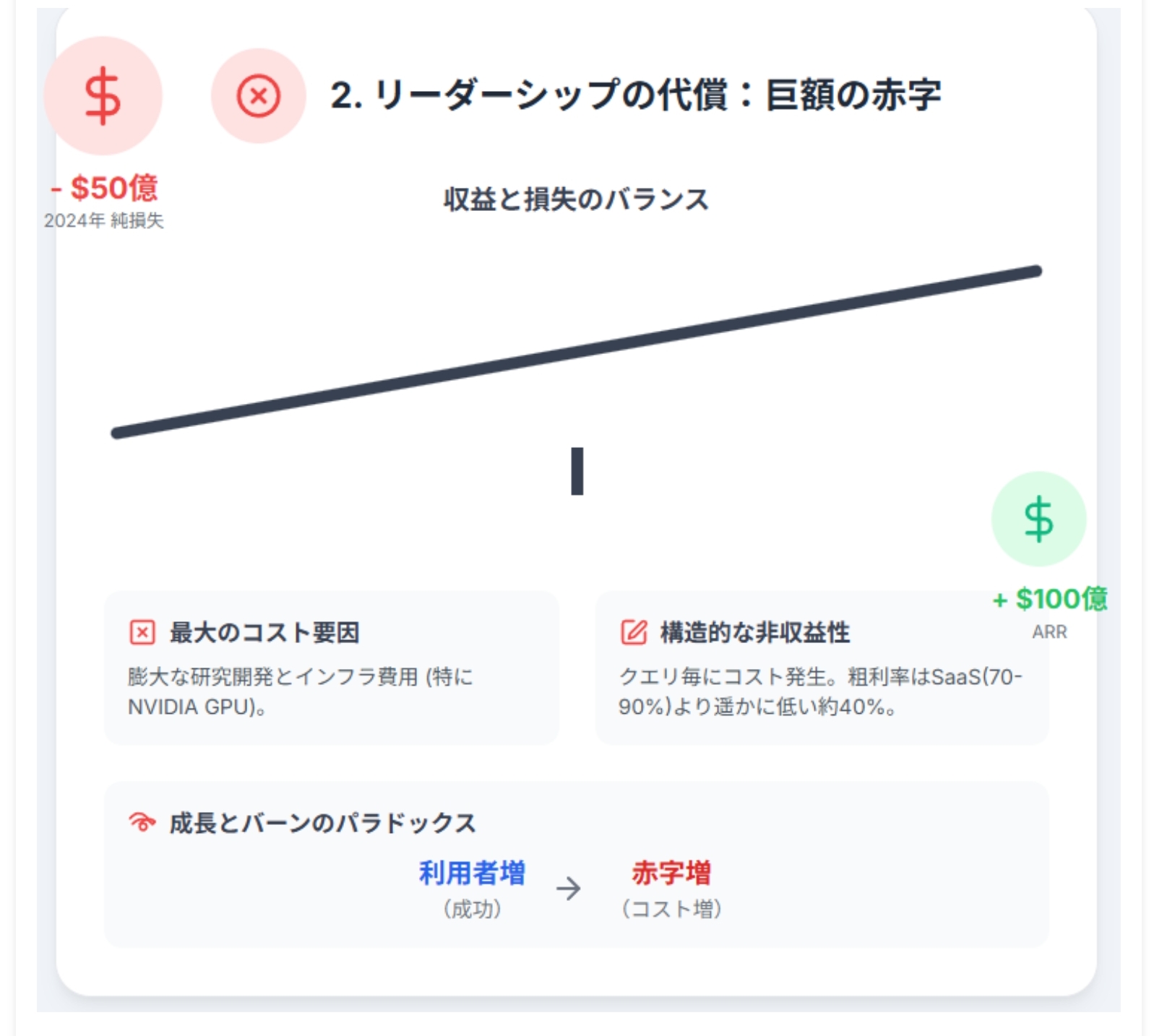Click the 構造的な非収益性 card title
This screenshot has height=1036, width=1154.
[754, 632]
